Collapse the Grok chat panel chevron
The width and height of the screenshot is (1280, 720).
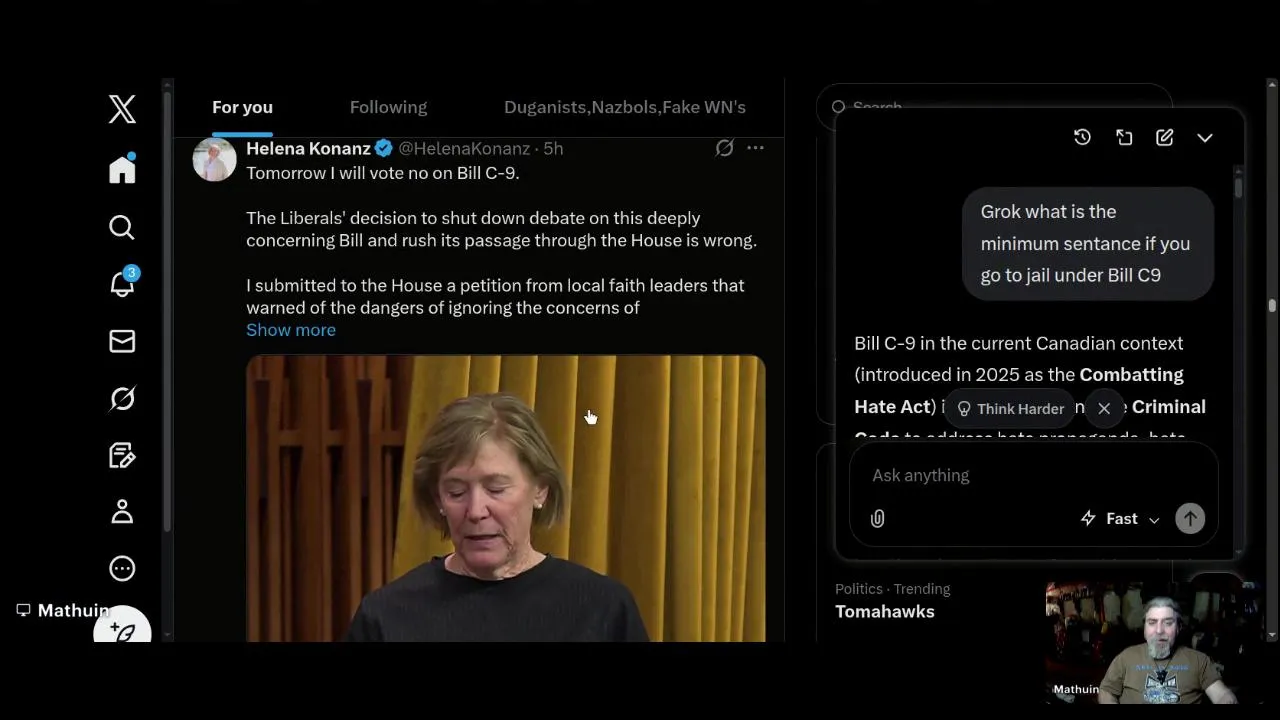(x=1205, y=138)
